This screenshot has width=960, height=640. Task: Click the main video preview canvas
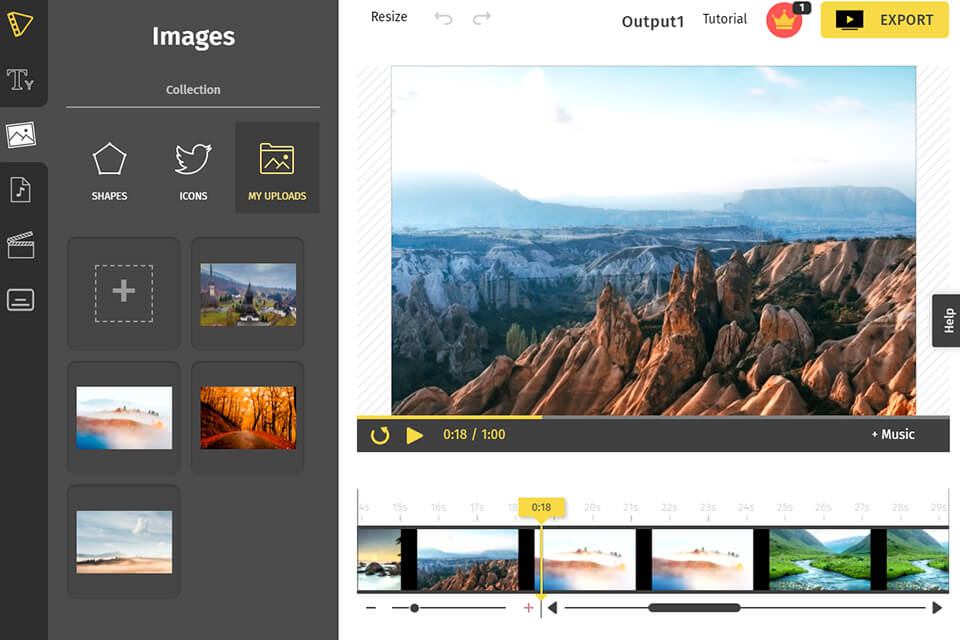click(654, 241)
